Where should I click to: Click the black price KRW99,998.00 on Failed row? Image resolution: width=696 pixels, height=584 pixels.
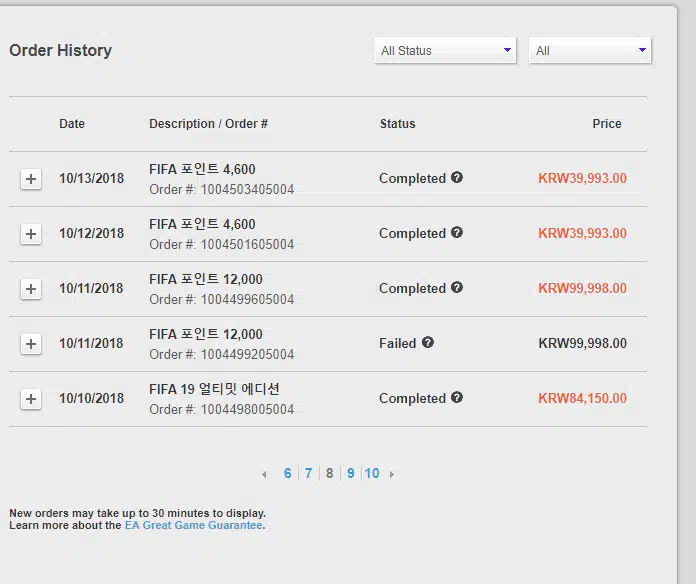[x=582, y=343]
